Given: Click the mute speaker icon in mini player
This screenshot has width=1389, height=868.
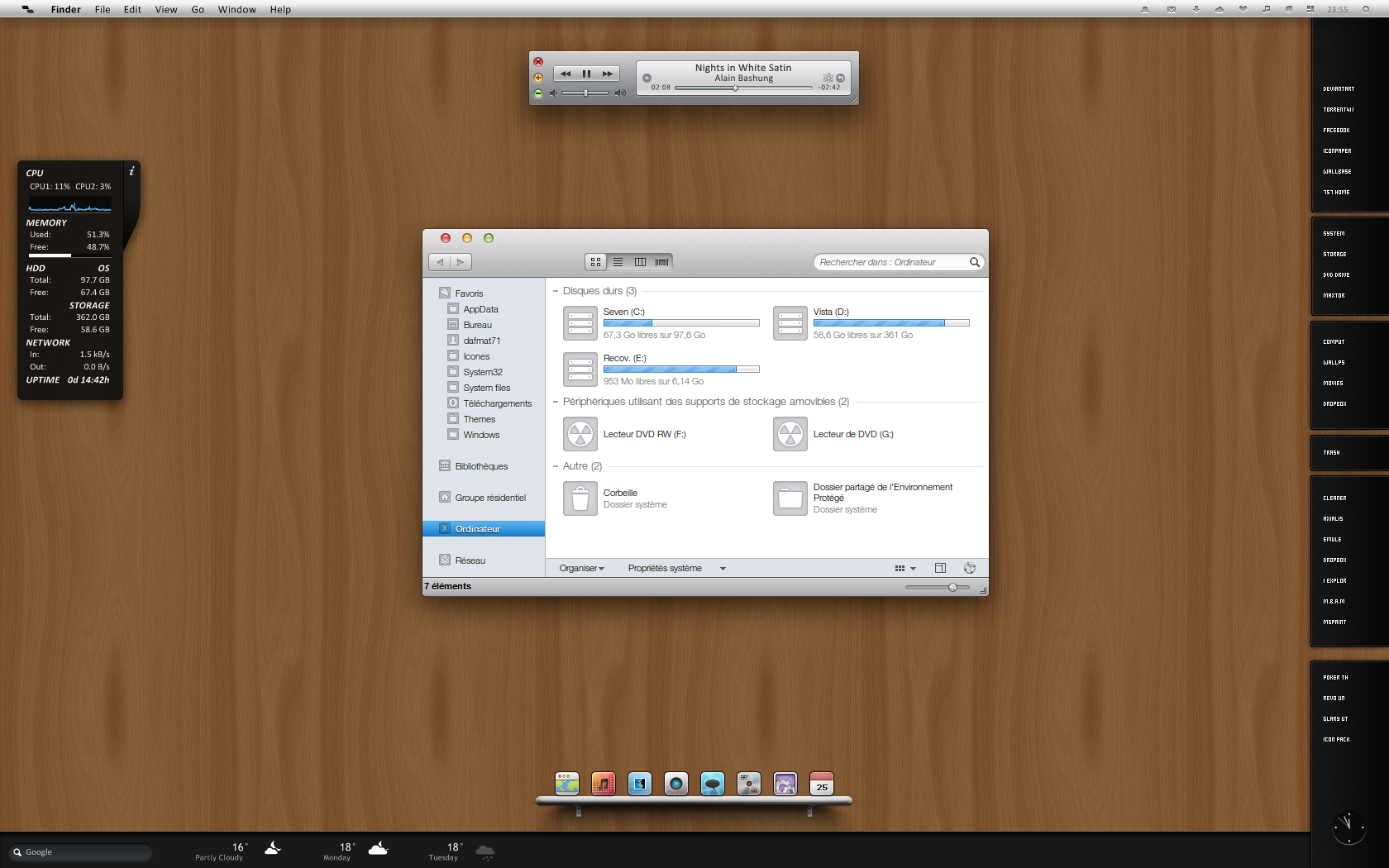Looking at the screenshot, I should pyautogui.click(x=553, y=93).
